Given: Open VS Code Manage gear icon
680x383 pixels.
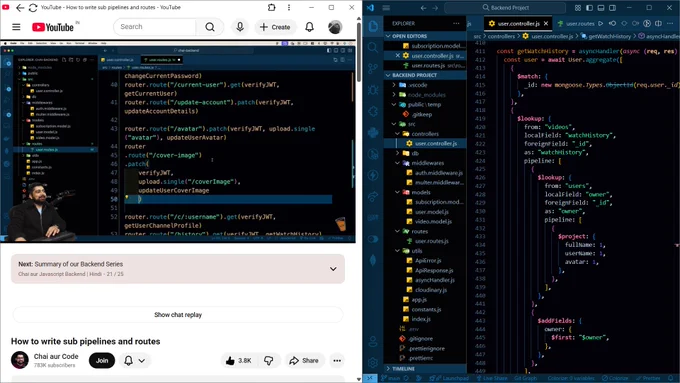Looking at the screenshot, I should [x=373, y=363].
